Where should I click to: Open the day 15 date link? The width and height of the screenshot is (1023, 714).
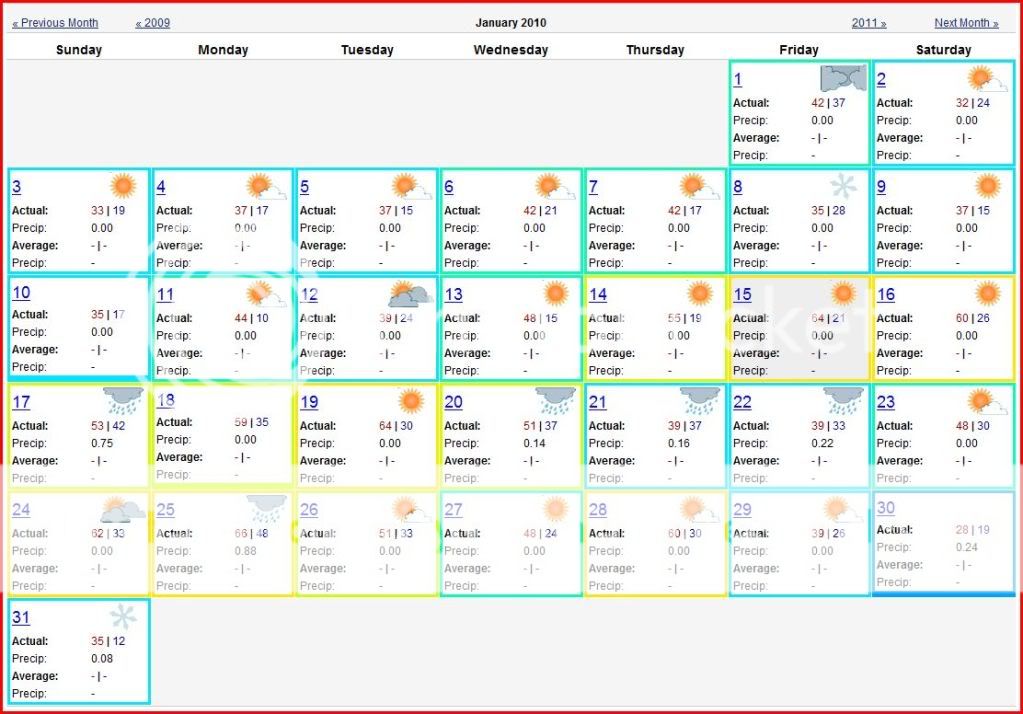(x=742, y=295)
